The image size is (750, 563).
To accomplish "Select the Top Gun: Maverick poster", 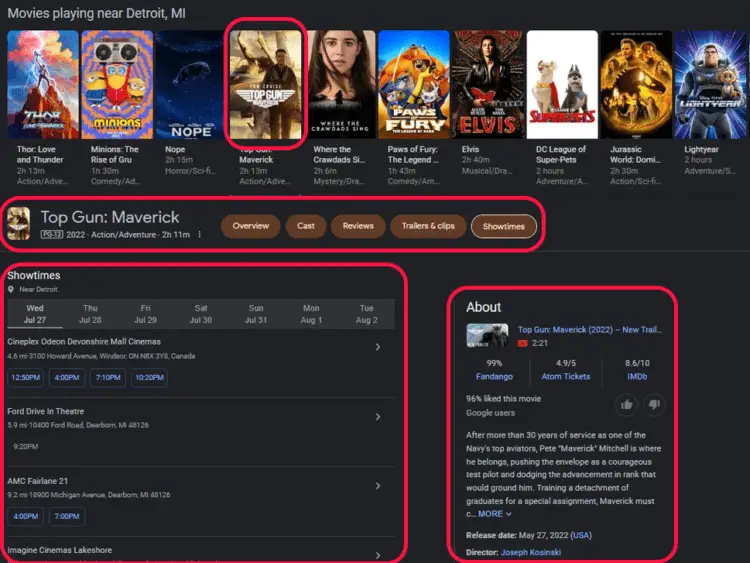I will pos(265,85).
